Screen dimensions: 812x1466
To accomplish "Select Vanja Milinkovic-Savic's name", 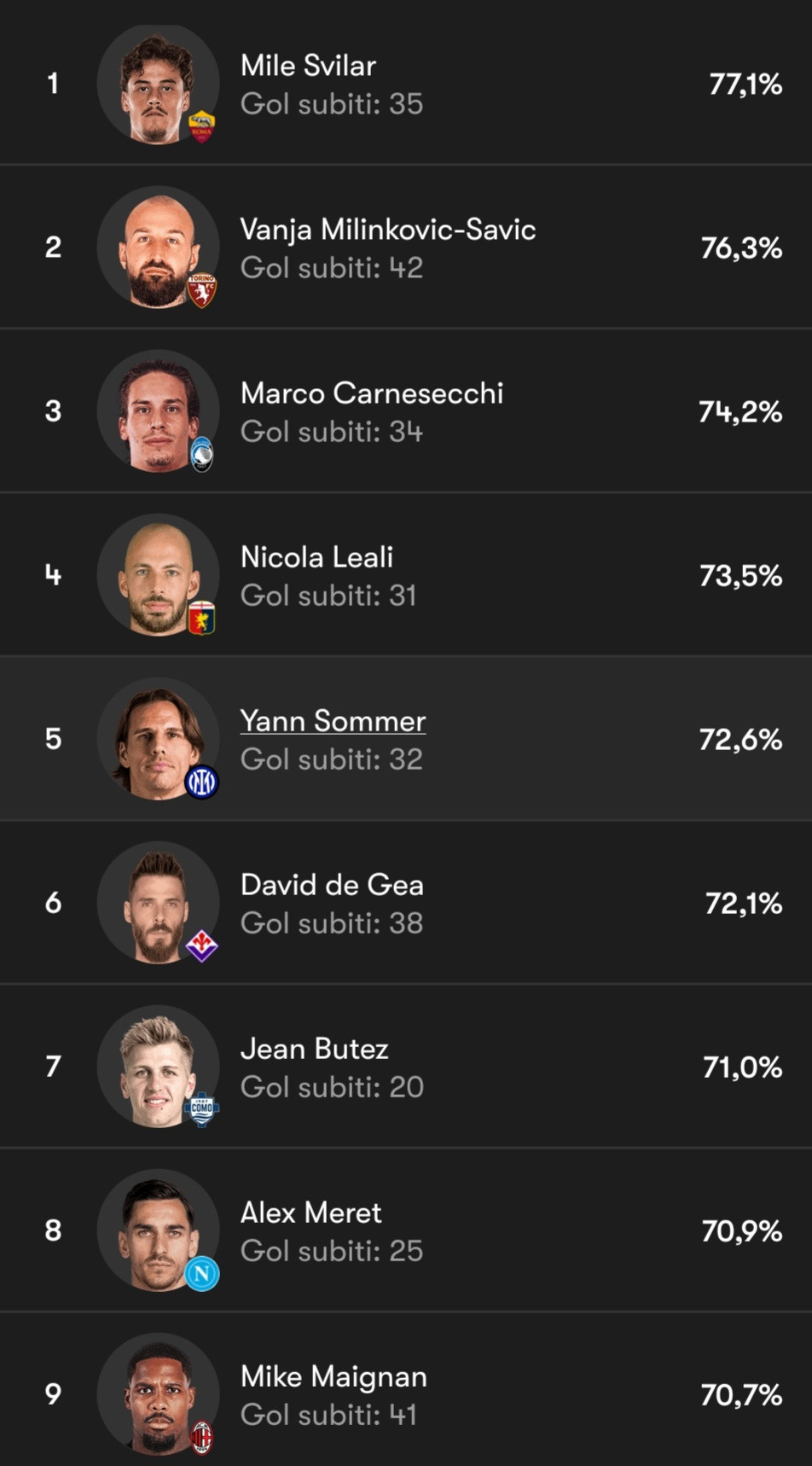I will [388, 230].
